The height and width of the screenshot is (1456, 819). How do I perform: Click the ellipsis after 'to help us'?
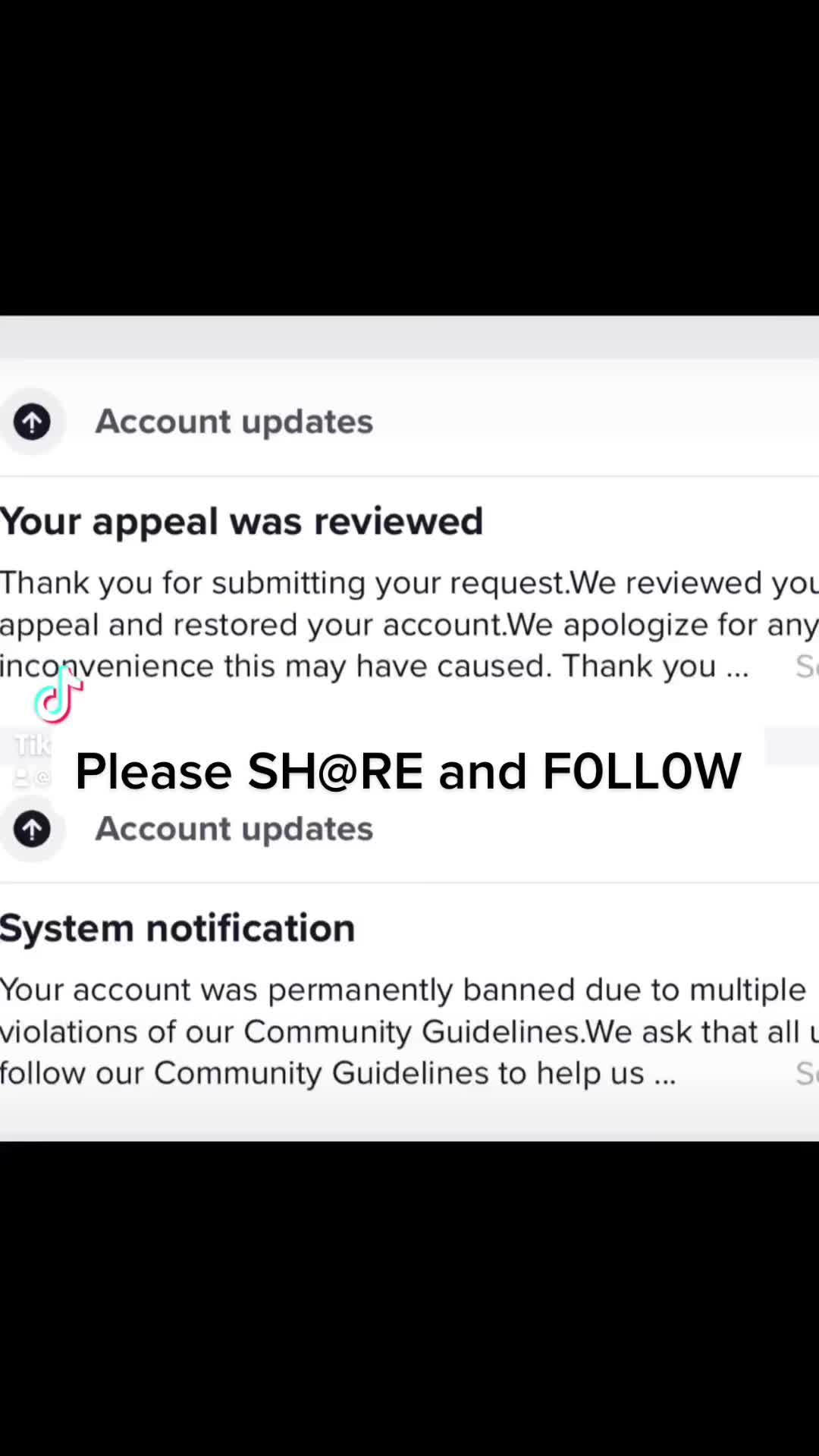(x=664, y=1075)
